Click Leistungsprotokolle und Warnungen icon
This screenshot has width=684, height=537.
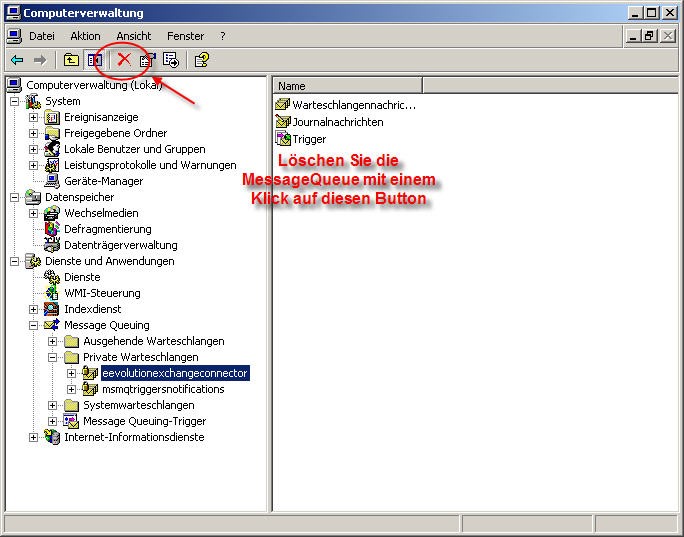point(52,165)
